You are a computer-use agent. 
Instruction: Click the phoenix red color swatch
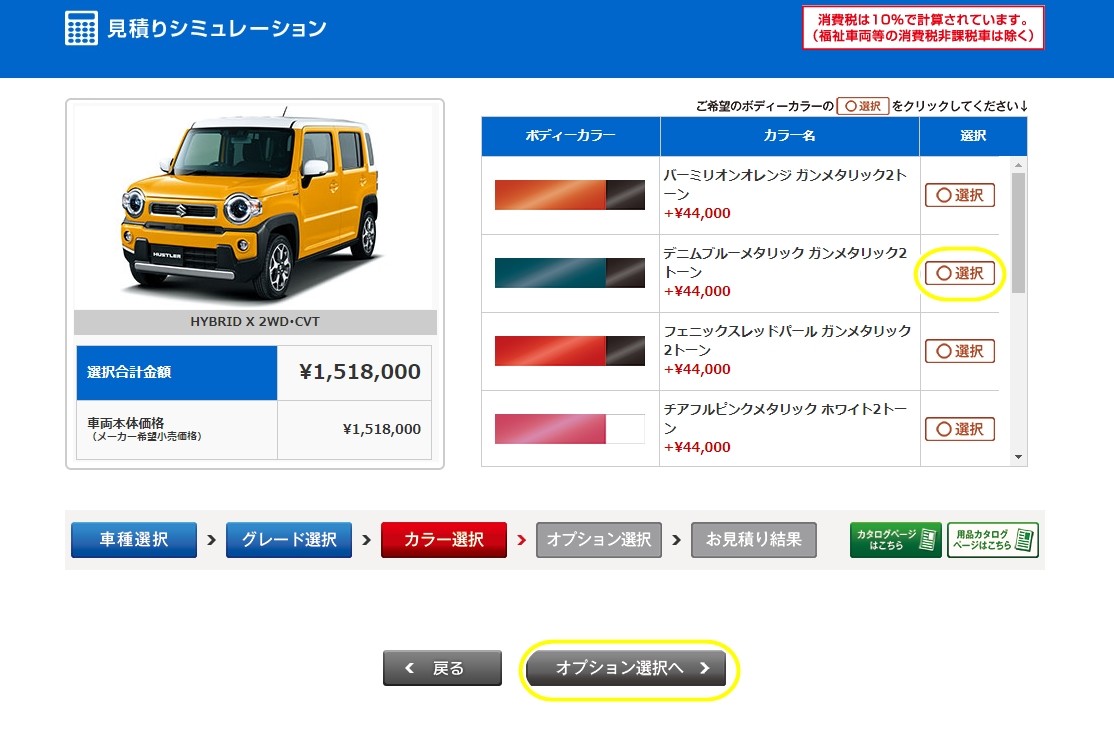pyautogui.click(x=570, y=351)
